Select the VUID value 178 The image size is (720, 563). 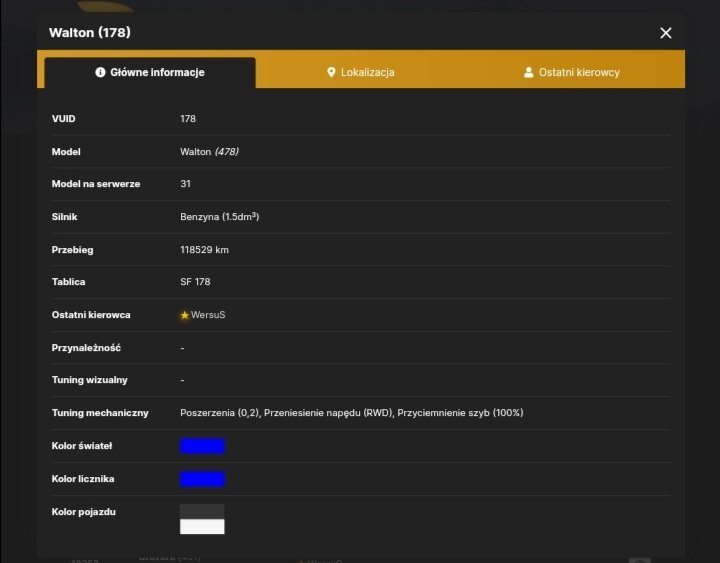point(188,118)
